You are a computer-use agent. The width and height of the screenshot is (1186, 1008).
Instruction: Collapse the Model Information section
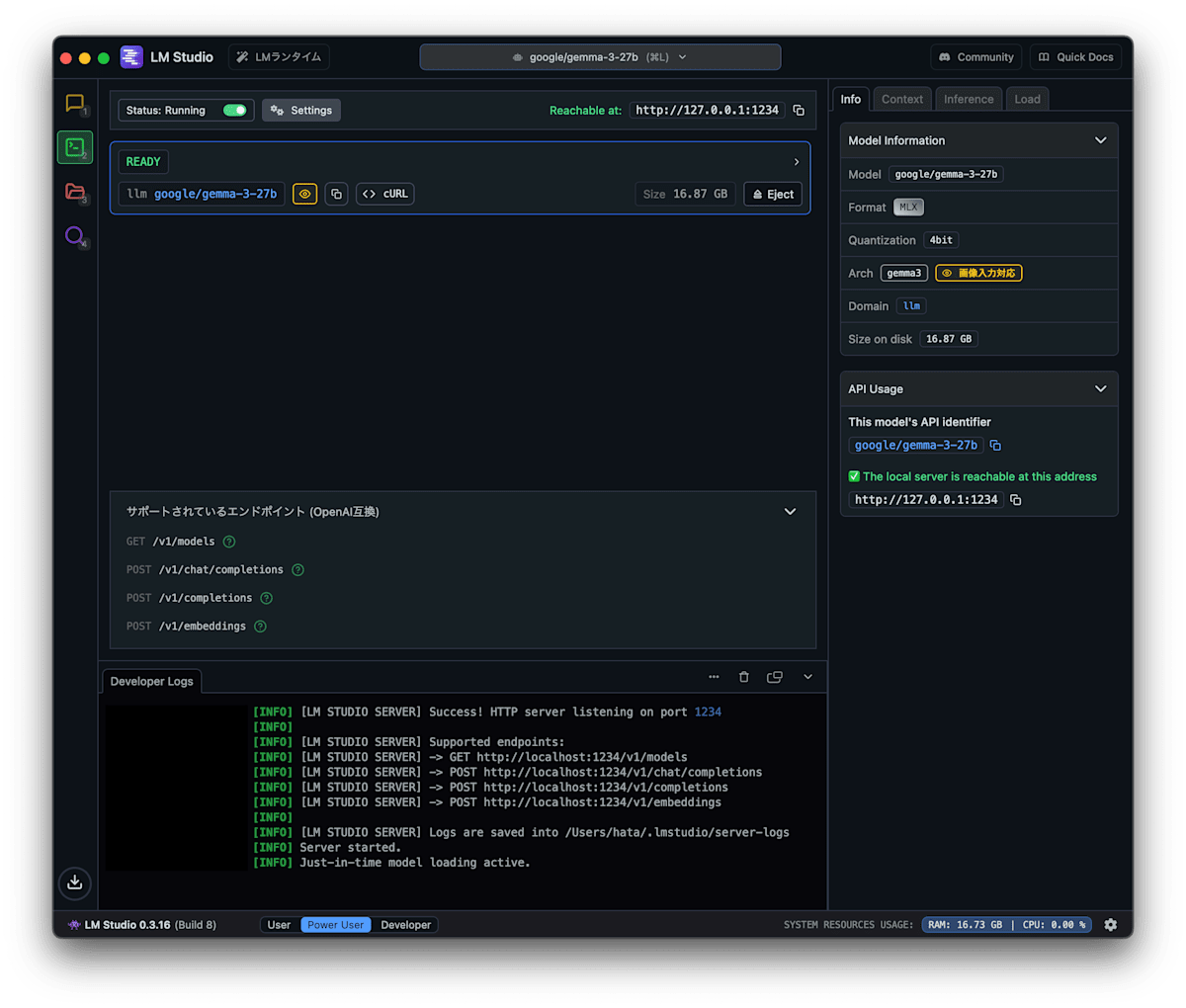click(1101, 140)
